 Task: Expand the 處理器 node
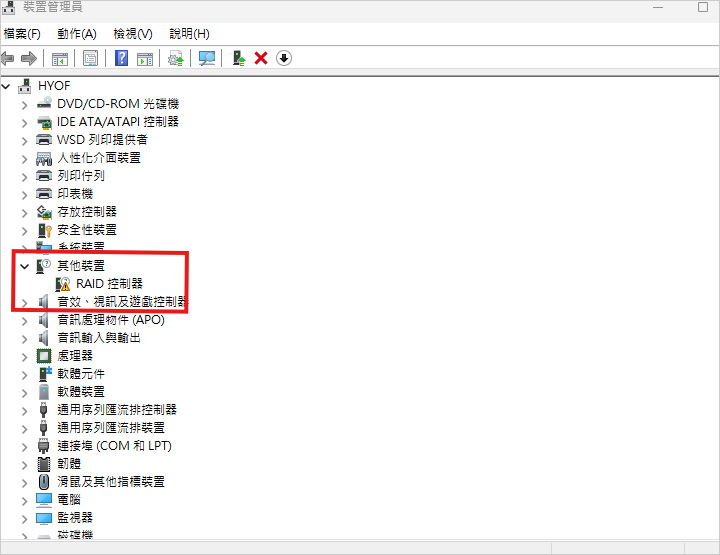[24, 357]
